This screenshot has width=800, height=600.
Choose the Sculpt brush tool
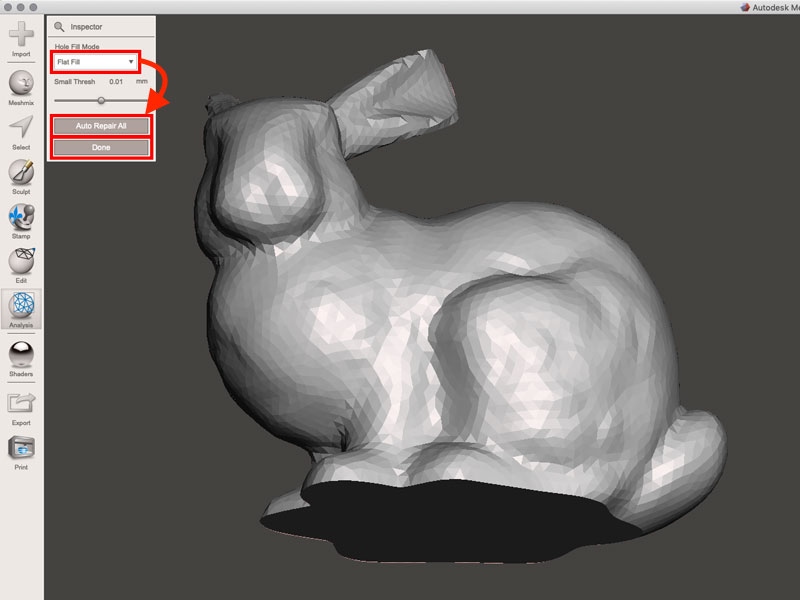point(21,171)
